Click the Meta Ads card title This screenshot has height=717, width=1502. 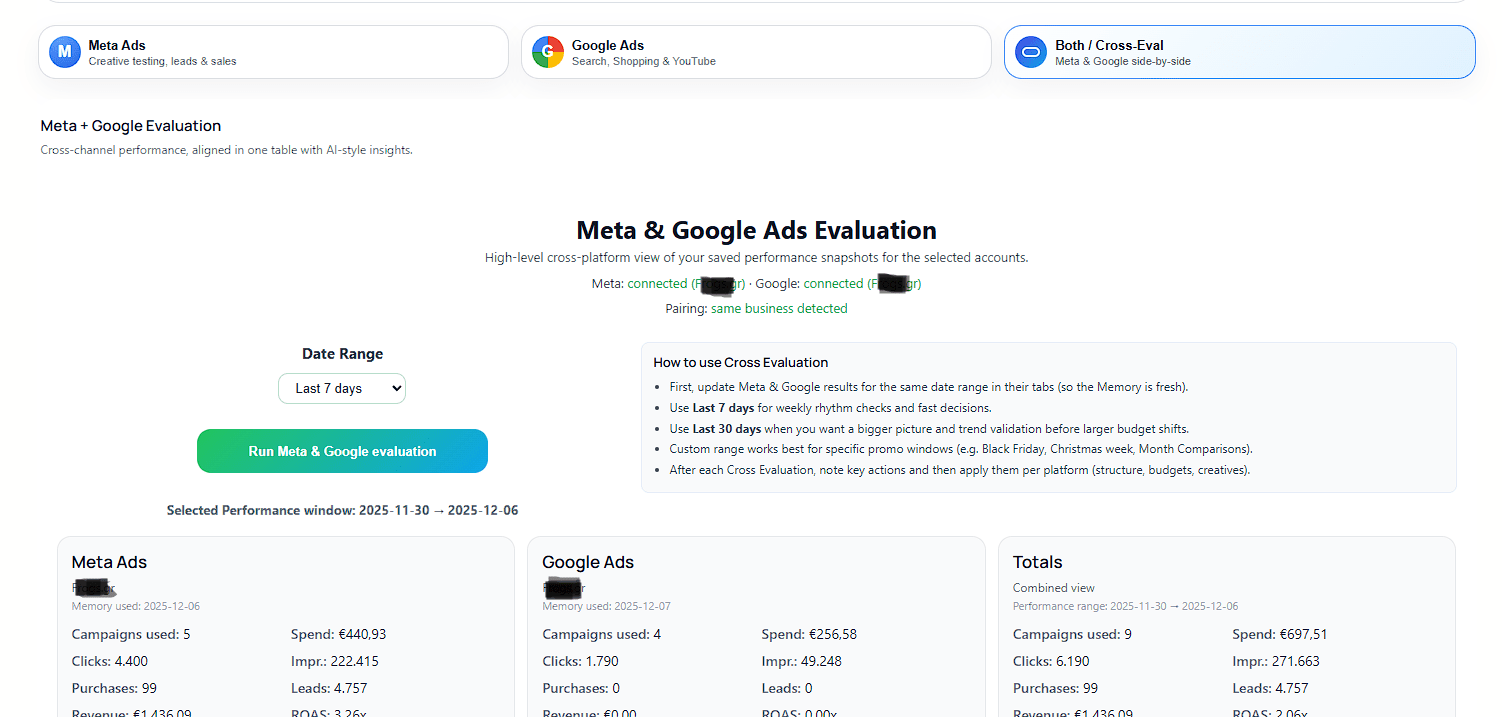110,563
